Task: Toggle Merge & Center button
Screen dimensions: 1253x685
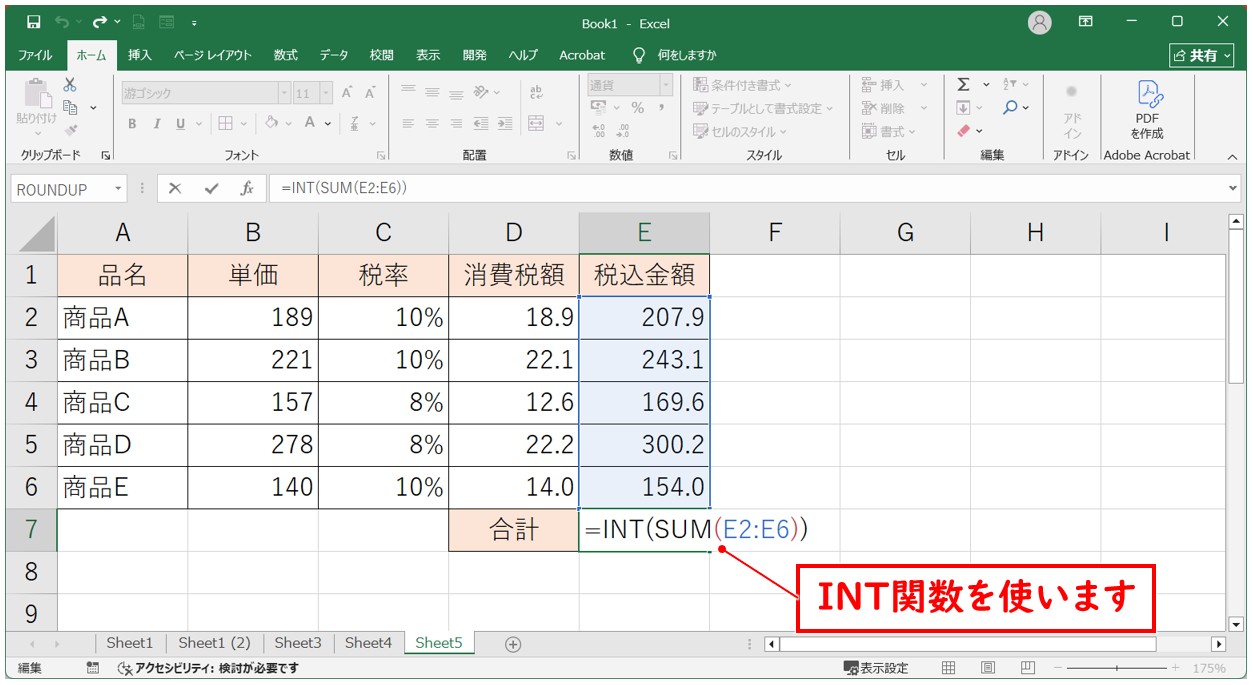Action: 536,124
